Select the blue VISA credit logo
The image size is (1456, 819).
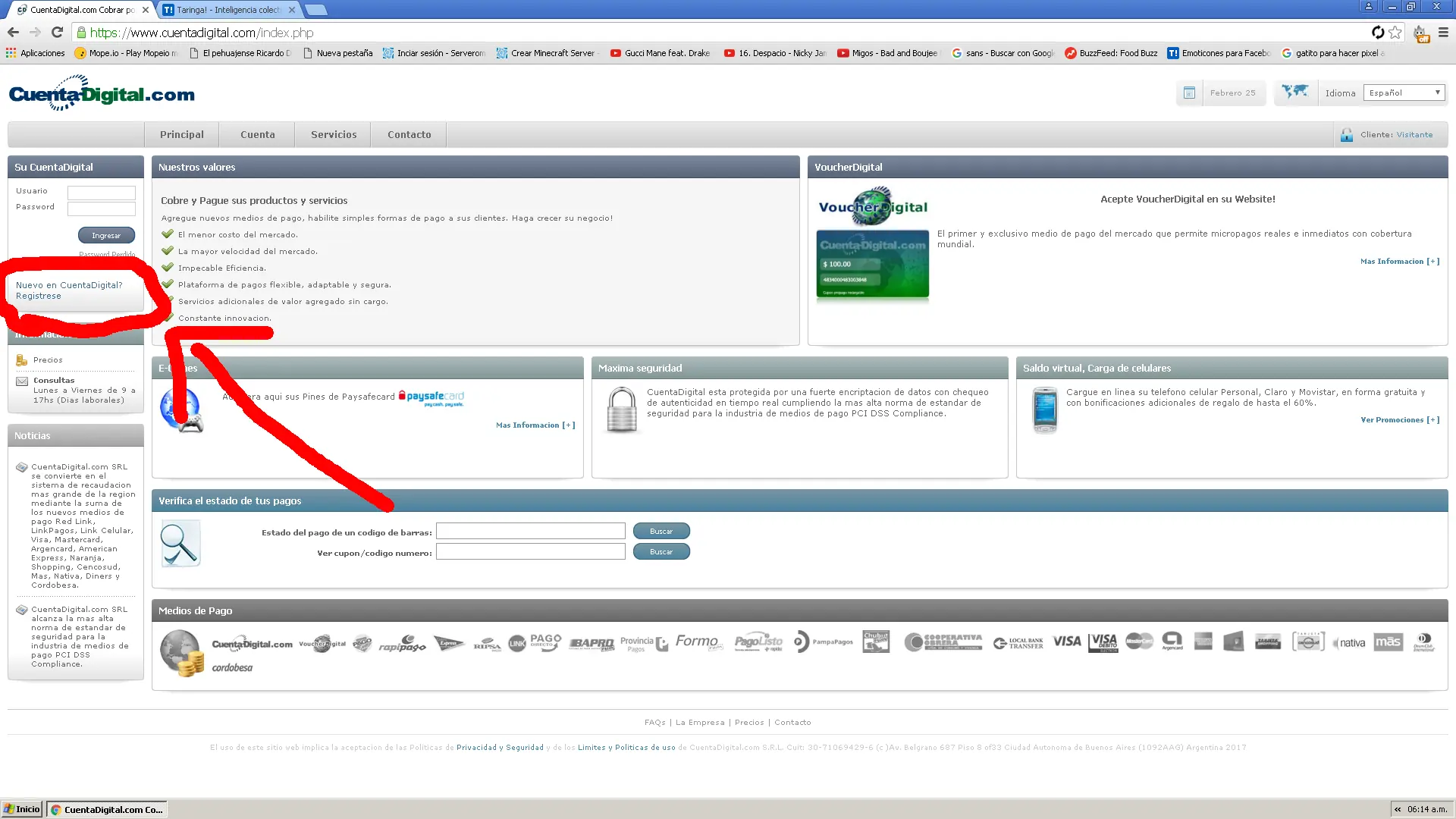[1067, 642]
